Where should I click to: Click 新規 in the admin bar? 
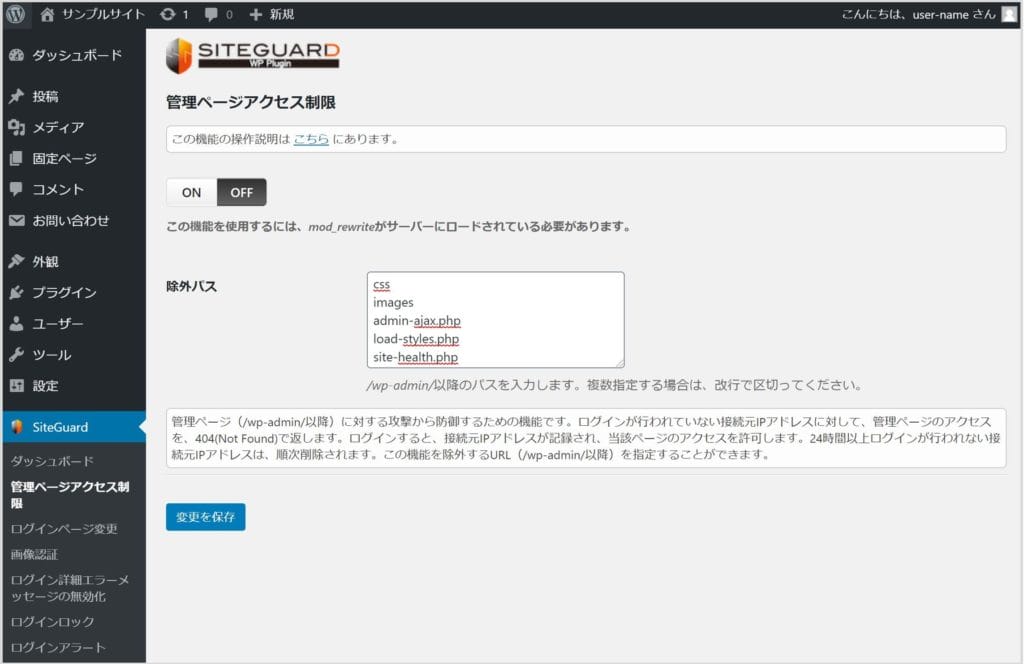pyautogui.click(x=282, y=14)
